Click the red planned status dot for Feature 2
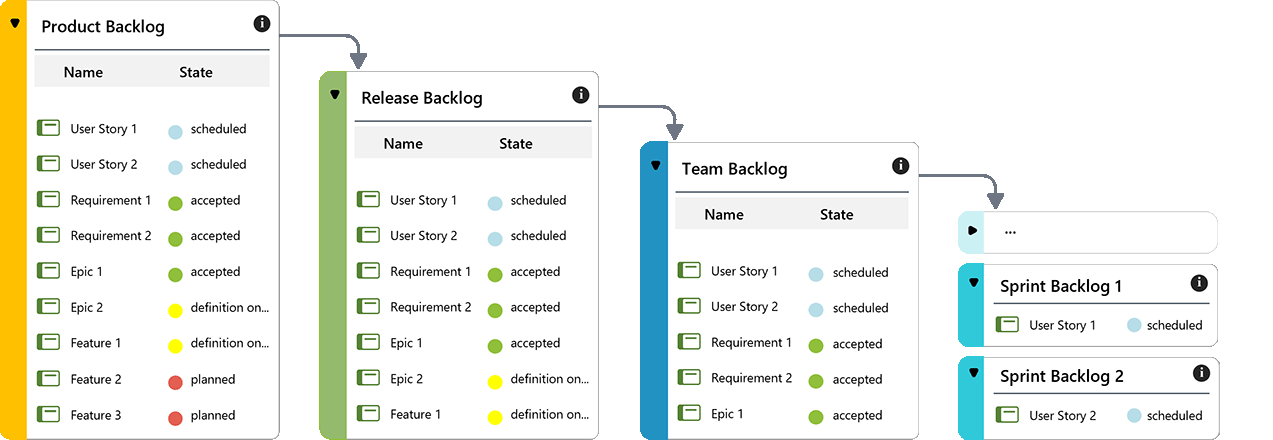Image resolution: width=1273 pixels, height=440 pixels. pos(175,381)
